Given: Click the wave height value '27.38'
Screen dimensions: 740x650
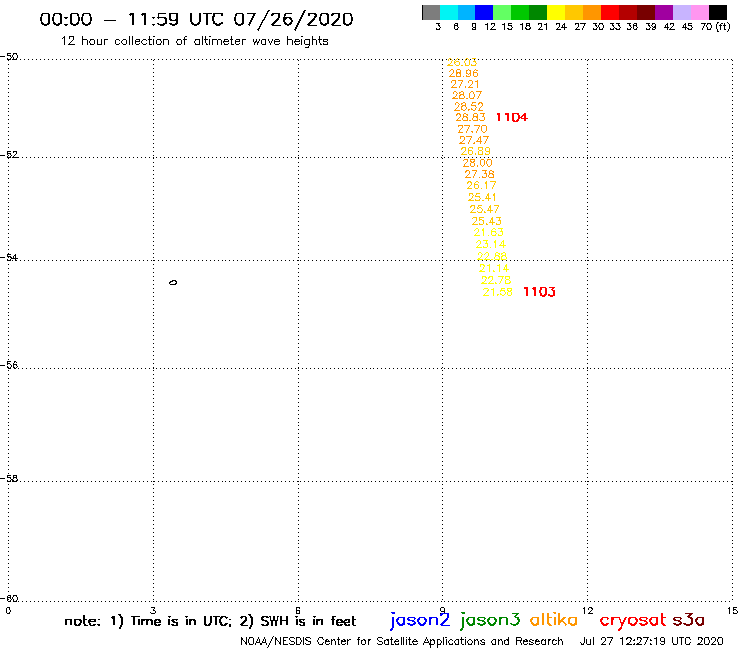Looking at the screenshot, I should point(479,174).
